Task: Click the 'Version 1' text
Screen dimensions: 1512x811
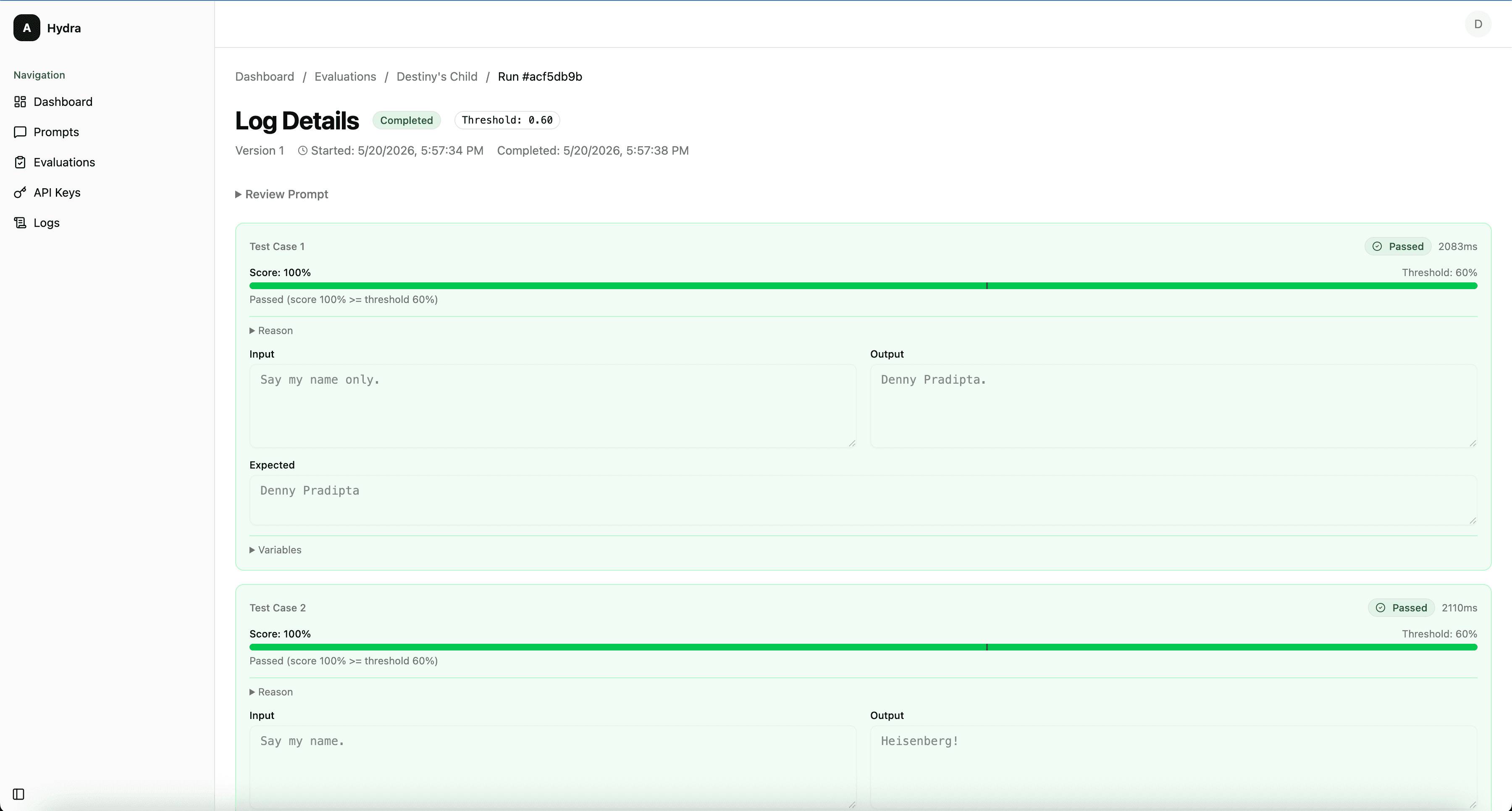Action: coord(260,151)
